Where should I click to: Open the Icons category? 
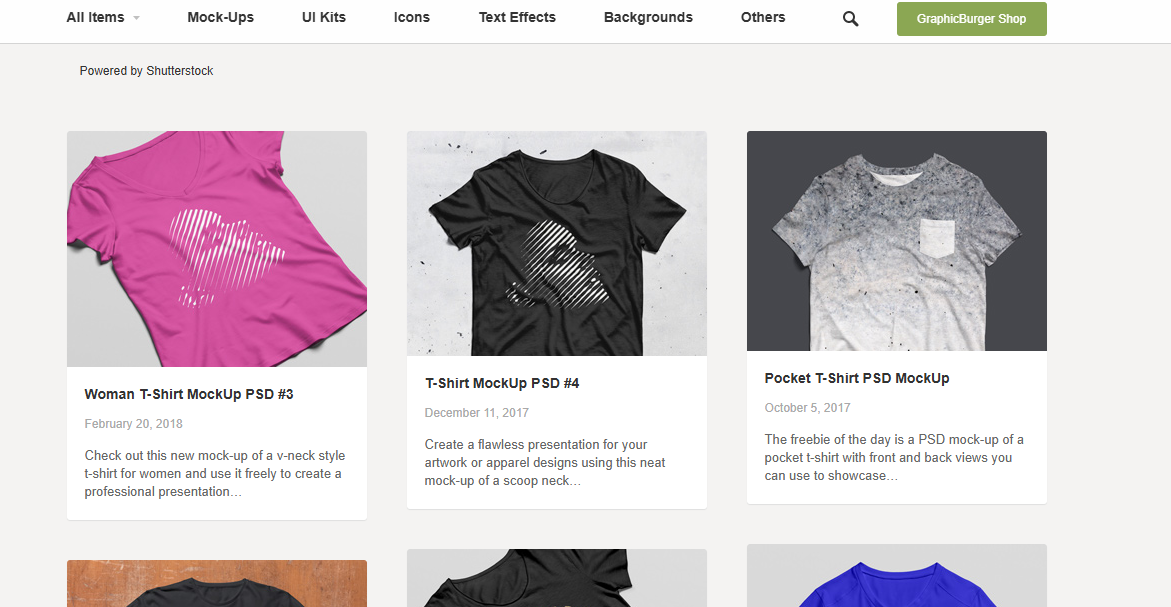coord(412,17)
